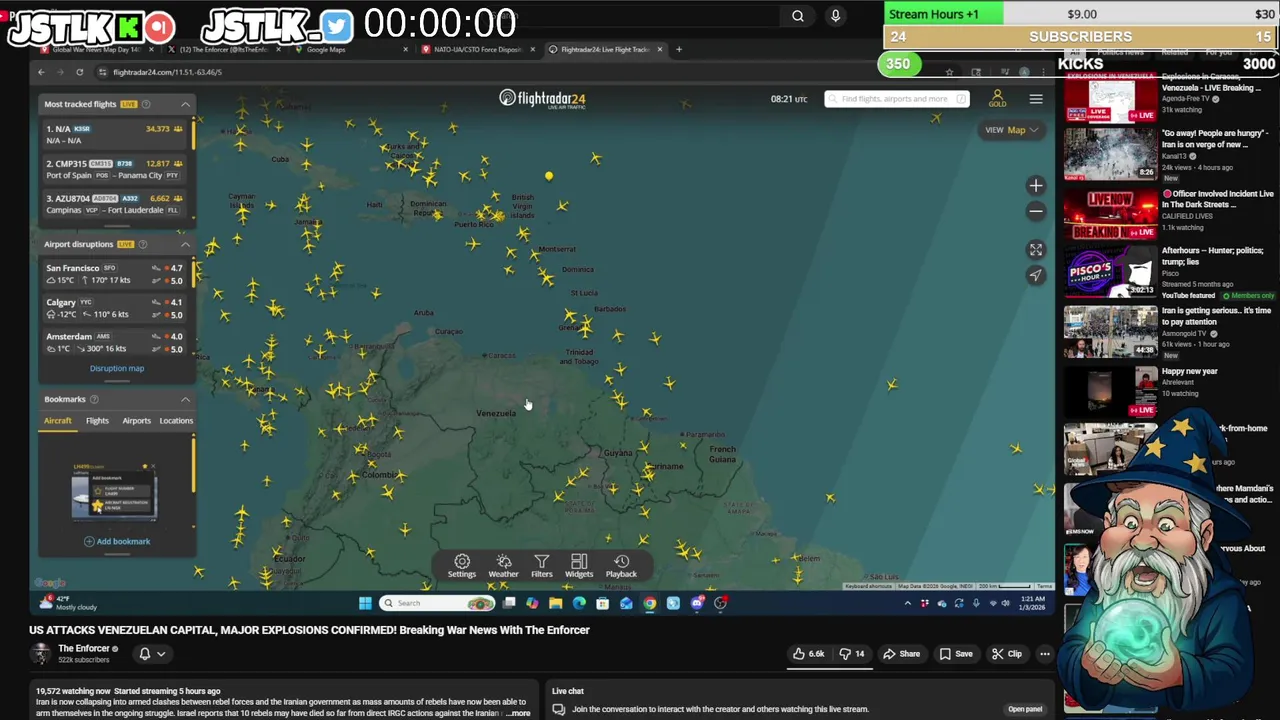Expand description with ...more
The height and width of the screenshot is (720, 1280).
pos(518,713)
